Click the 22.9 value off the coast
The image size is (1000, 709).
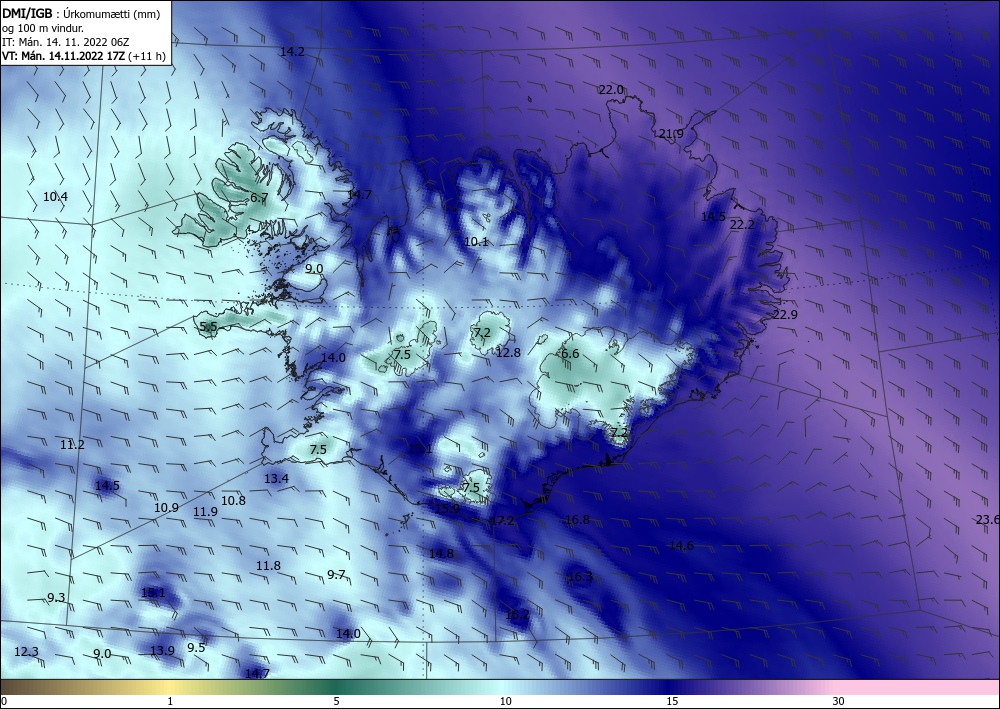tap(784, 314)
